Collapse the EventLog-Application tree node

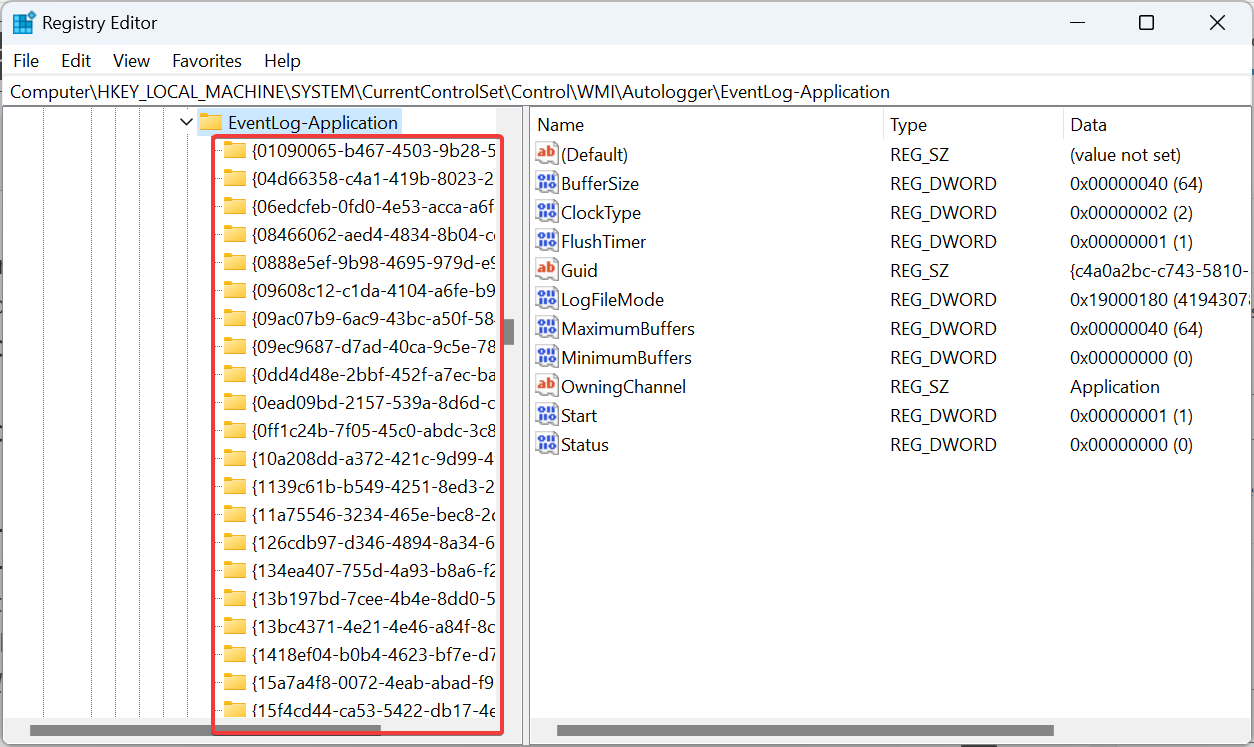pos(186,121)
